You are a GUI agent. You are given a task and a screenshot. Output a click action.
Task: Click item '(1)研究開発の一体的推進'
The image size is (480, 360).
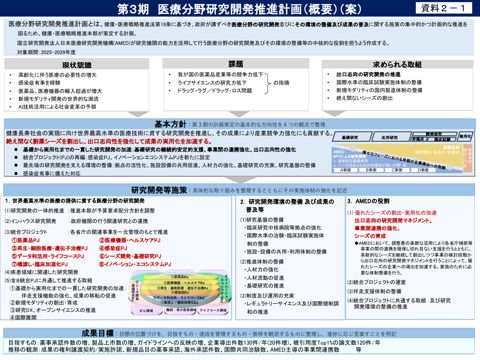pyautogui.click(x=34, y=211)
